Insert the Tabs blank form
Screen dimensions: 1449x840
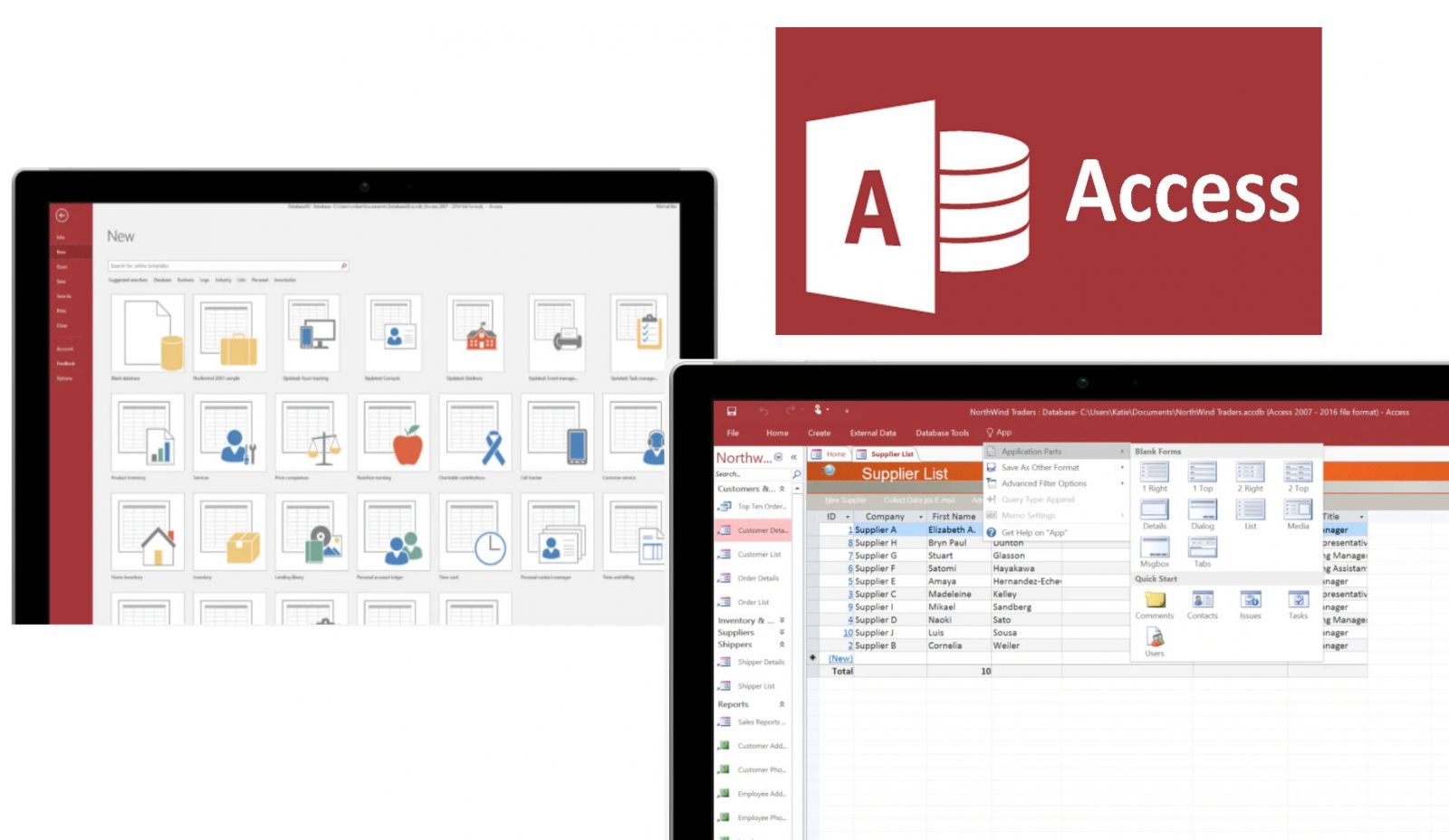1203,552
